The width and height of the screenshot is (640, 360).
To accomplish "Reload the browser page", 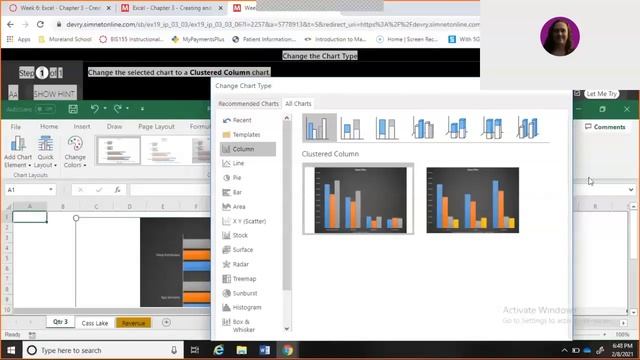I will point(40,24).
